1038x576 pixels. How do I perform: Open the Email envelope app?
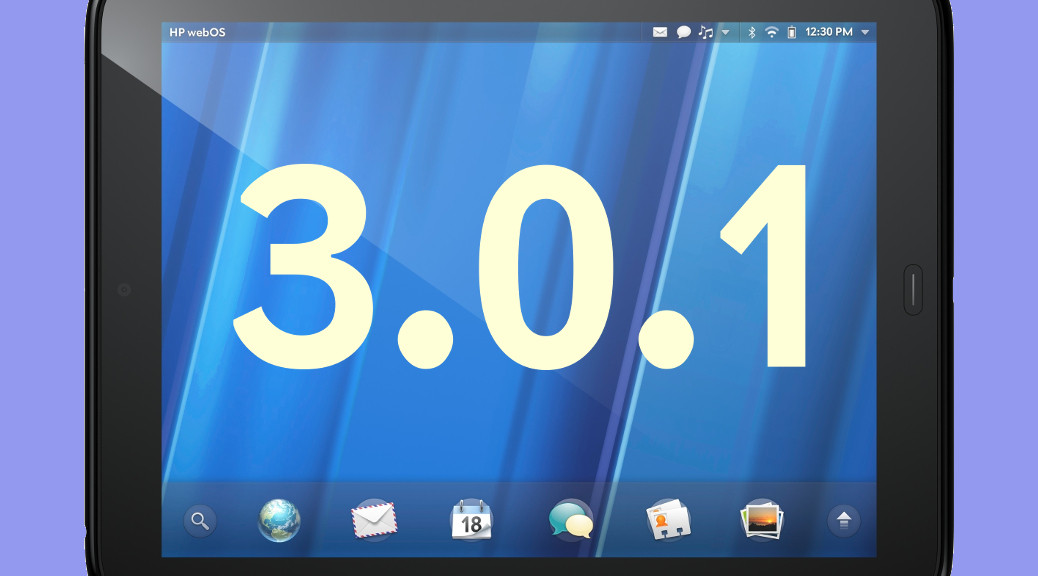374,520
